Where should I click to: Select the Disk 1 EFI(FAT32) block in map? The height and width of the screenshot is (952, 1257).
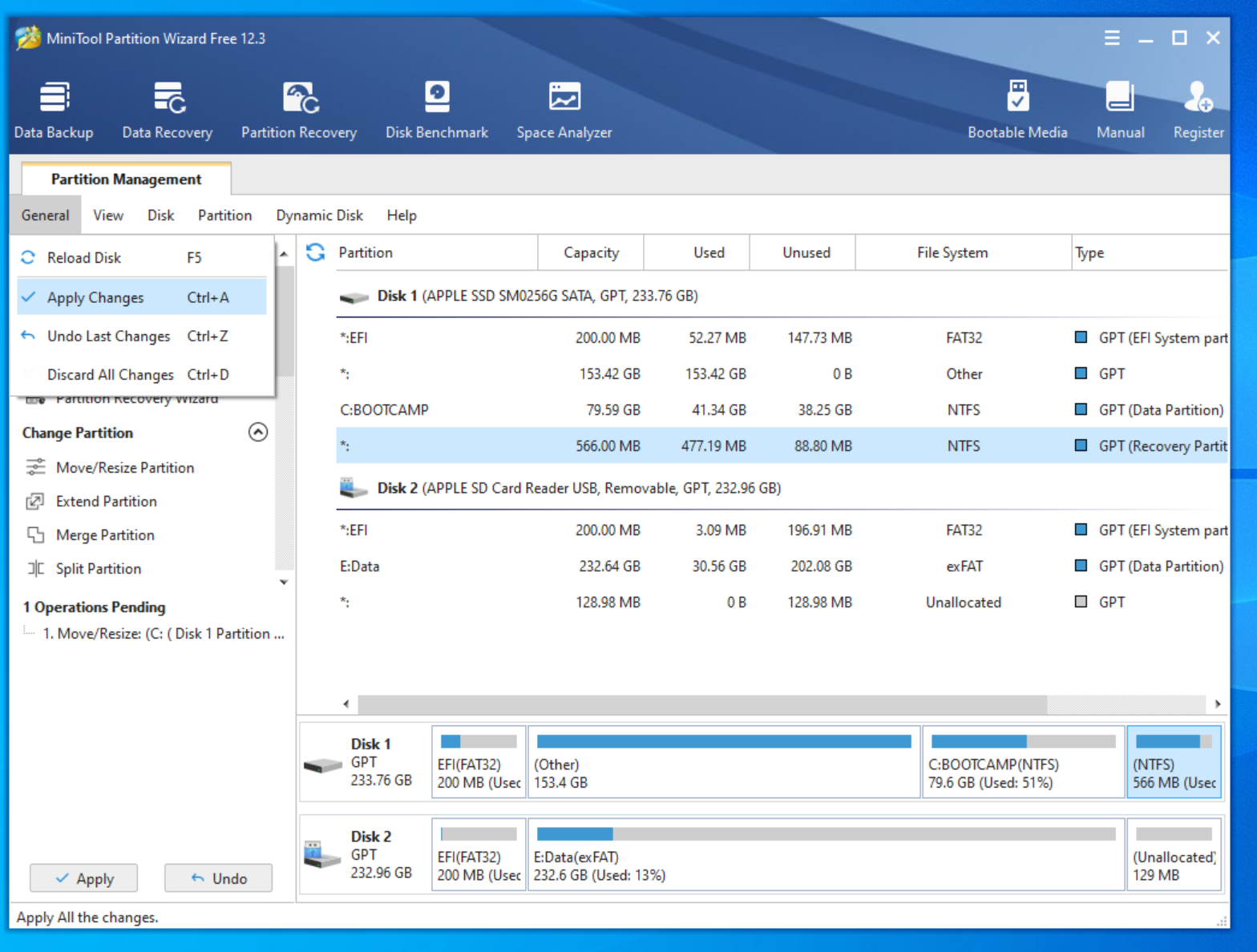[479, 761]
